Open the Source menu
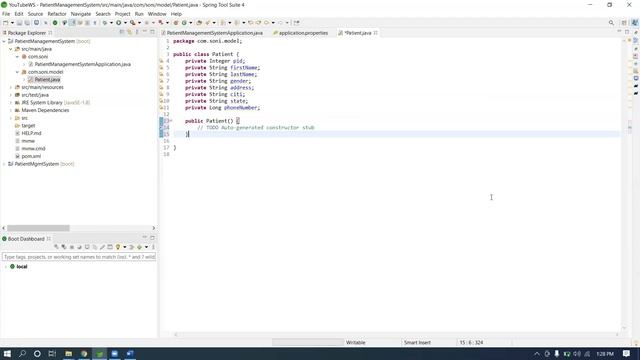The width and height of the screenshot is (640, 360). 35,14
